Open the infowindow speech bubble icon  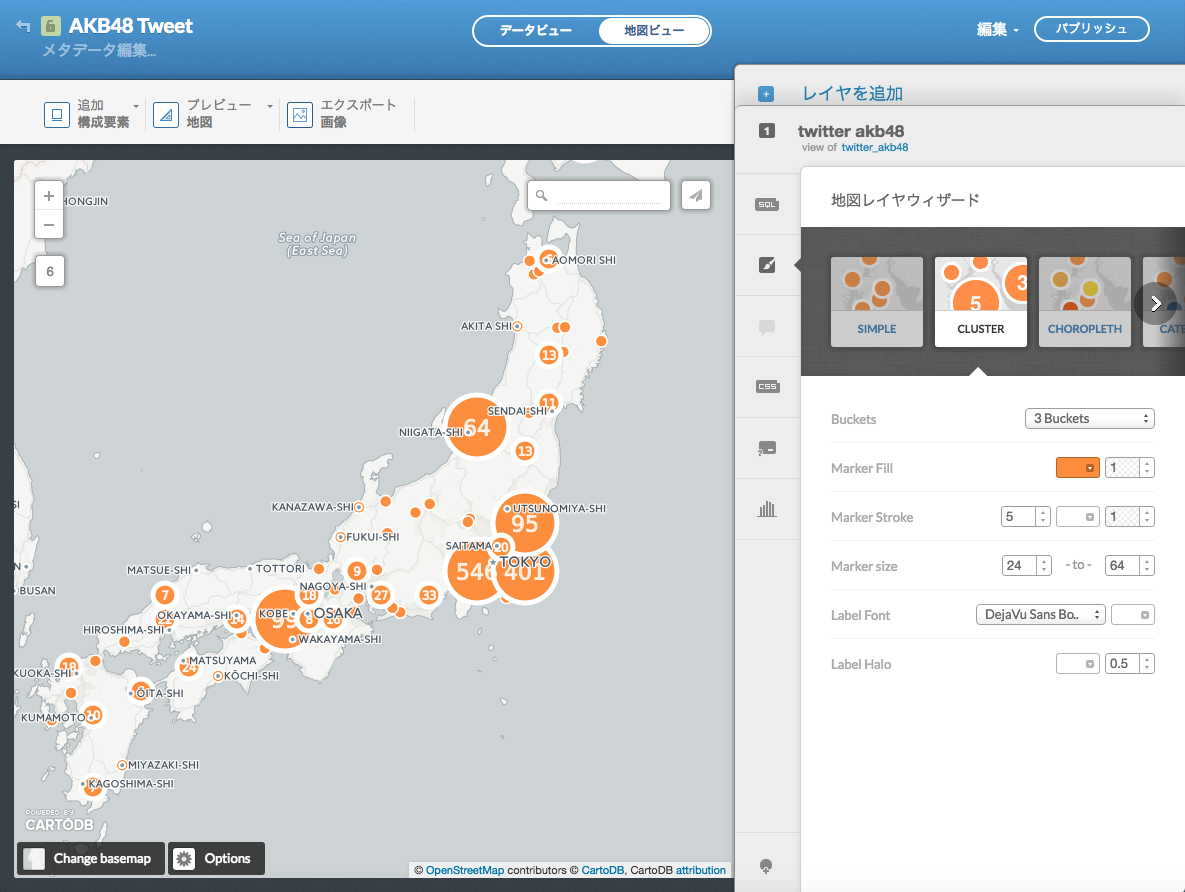(x=766, y=327)
